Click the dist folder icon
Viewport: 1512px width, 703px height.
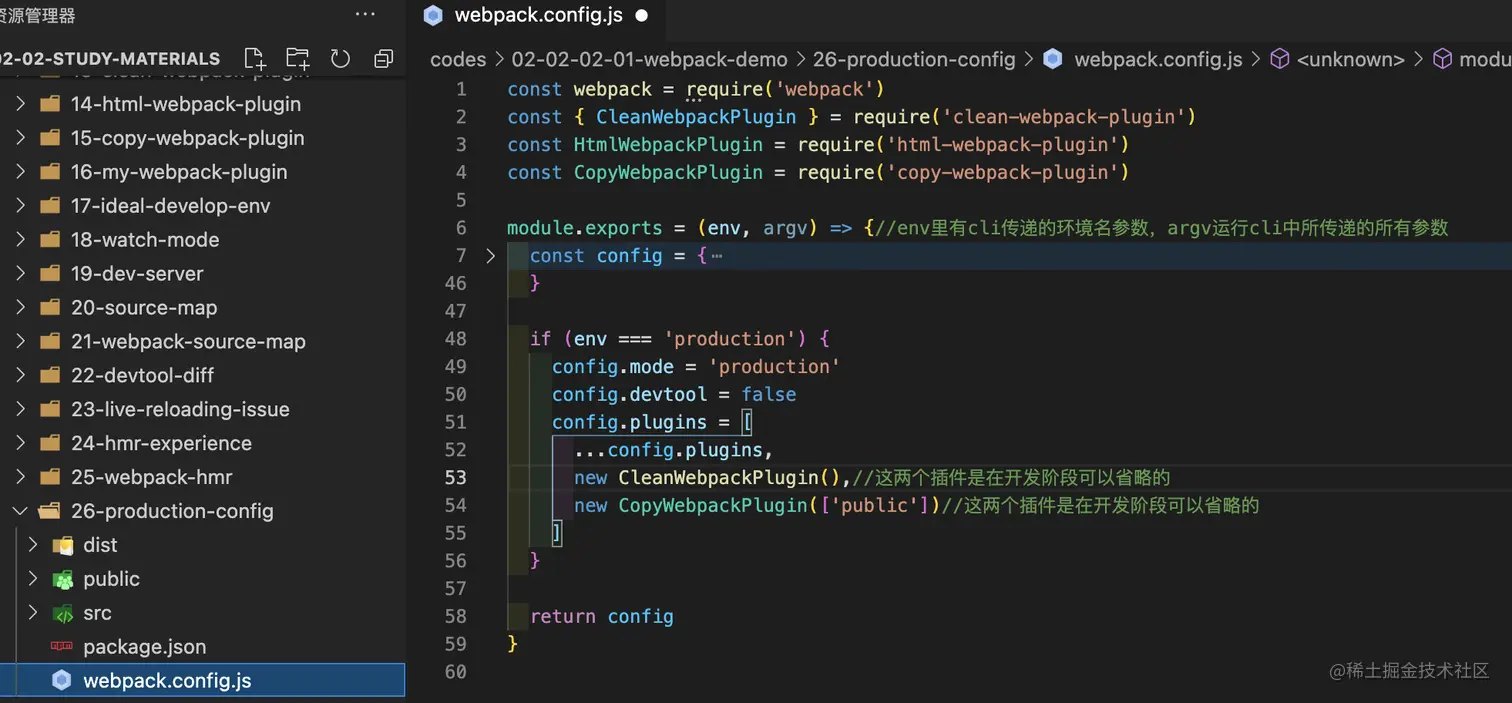coord(63,545)
